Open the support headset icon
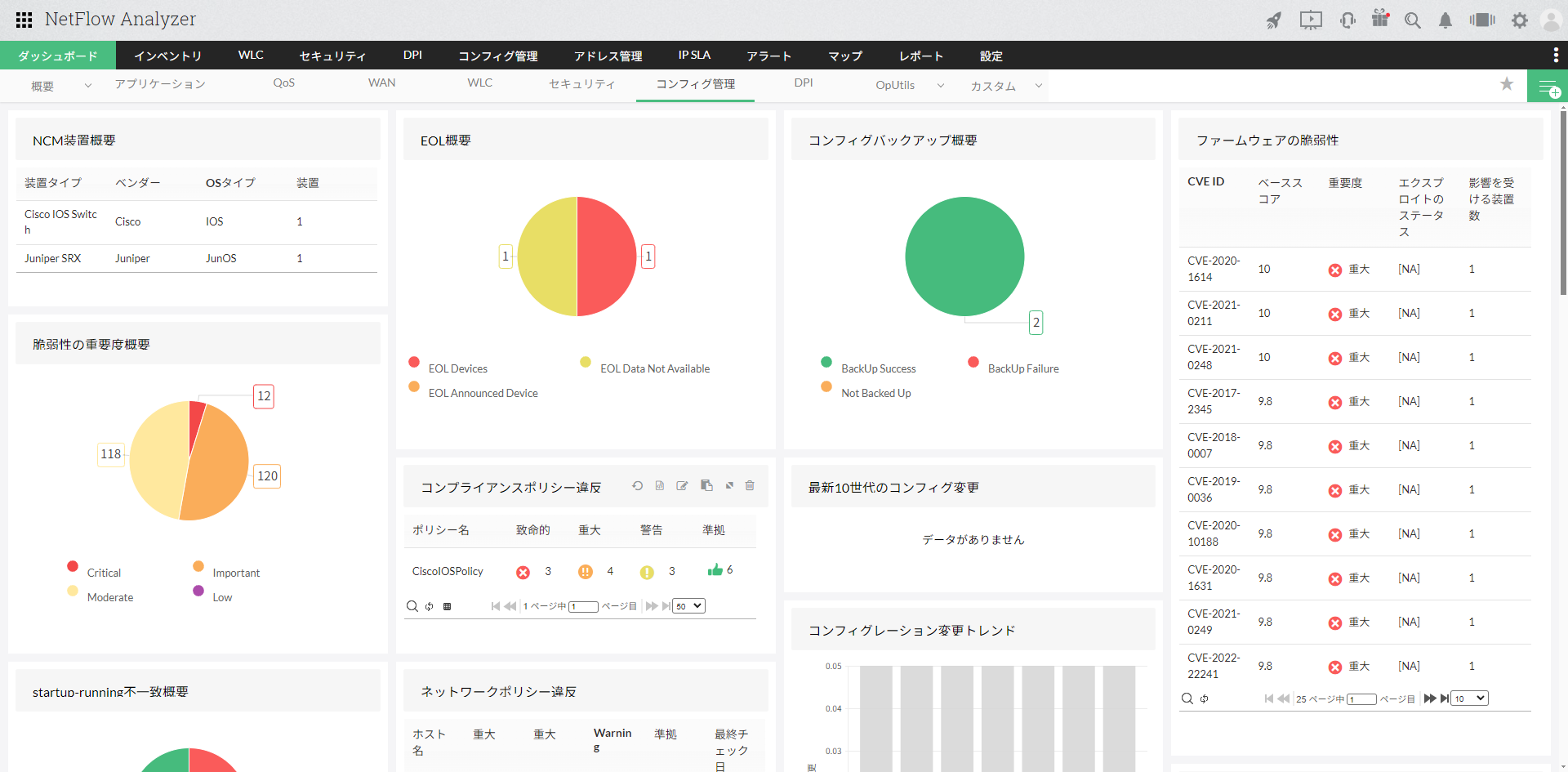This screenshot has height=772, width=1568. [1347, 20]
